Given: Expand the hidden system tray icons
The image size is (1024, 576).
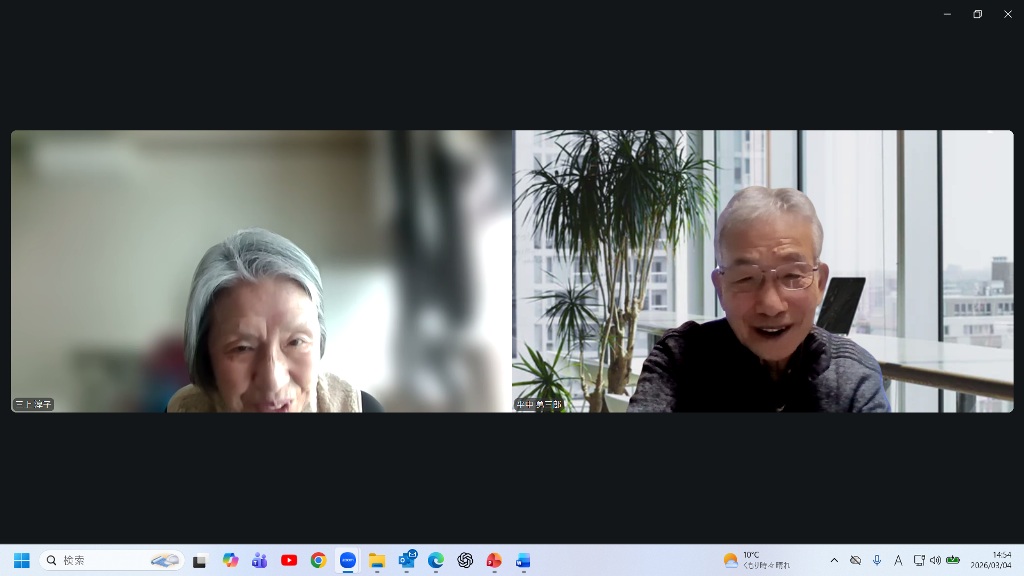Looking at the screenshot, I should tap(834, 560).
